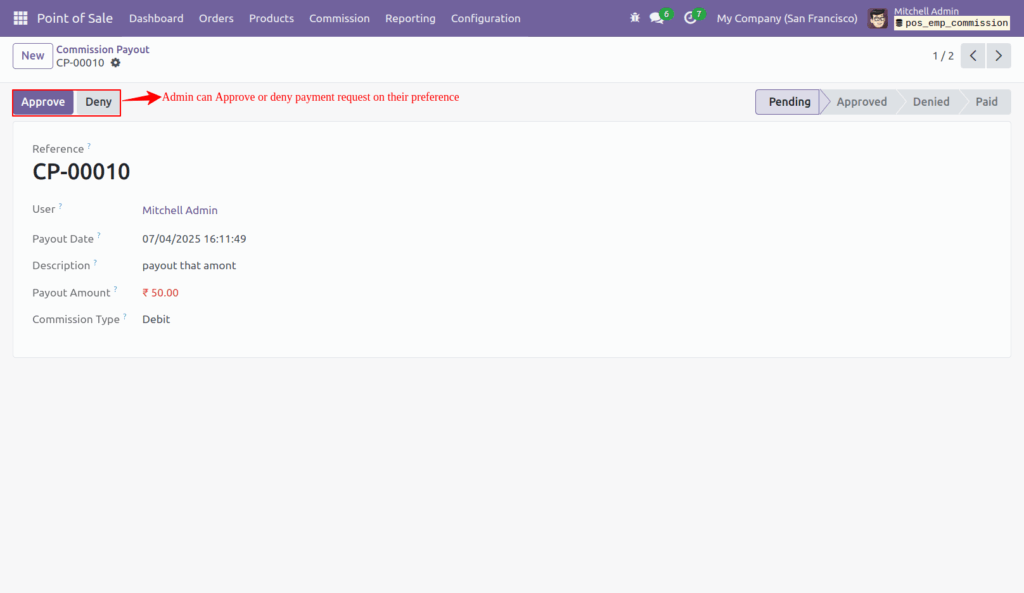Open the Reporting menu
Viewport: 1024px width, 593px height.
[x=410, y=17]
